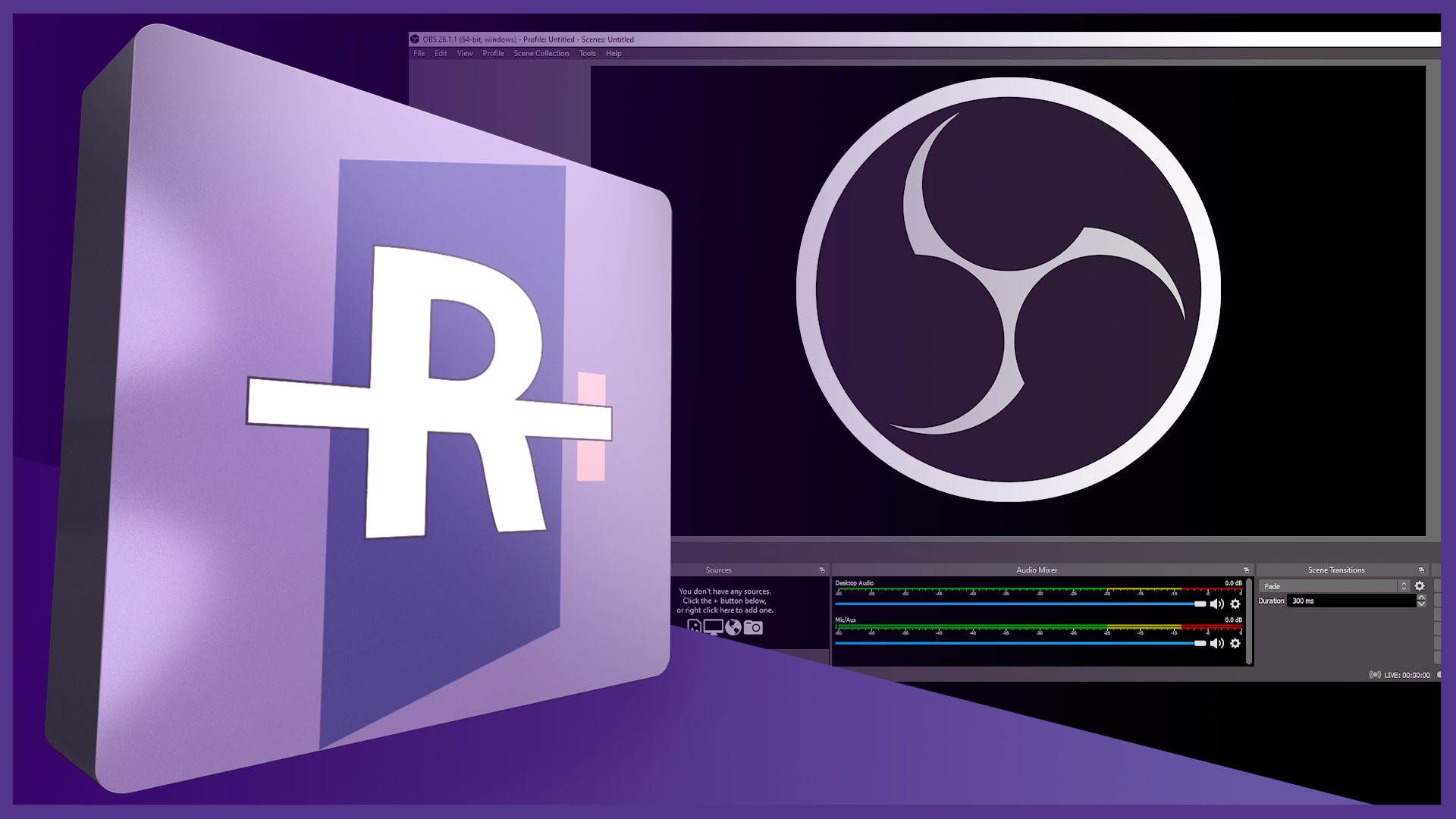Open Desktop Audio settings gear
Viewport: 1456px width, 819px height.
pos(1235,604)
